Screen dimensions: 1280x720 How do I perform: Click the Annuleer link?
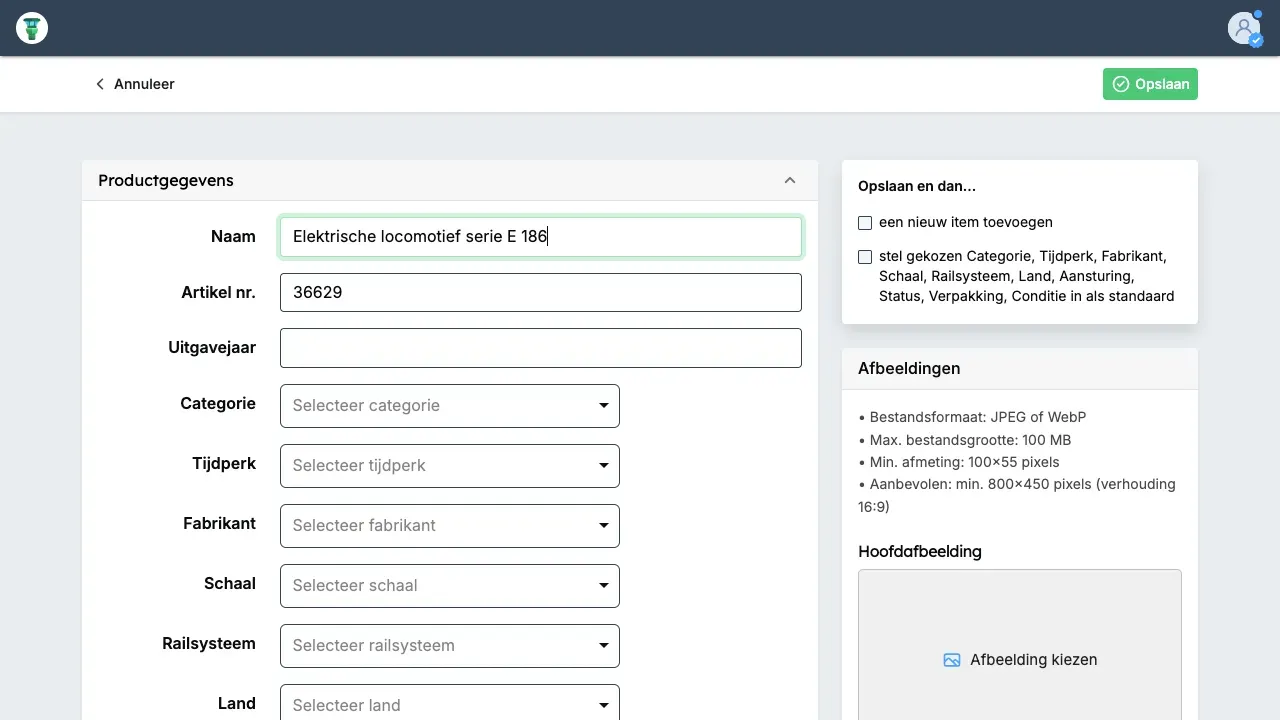click(144, 84)
